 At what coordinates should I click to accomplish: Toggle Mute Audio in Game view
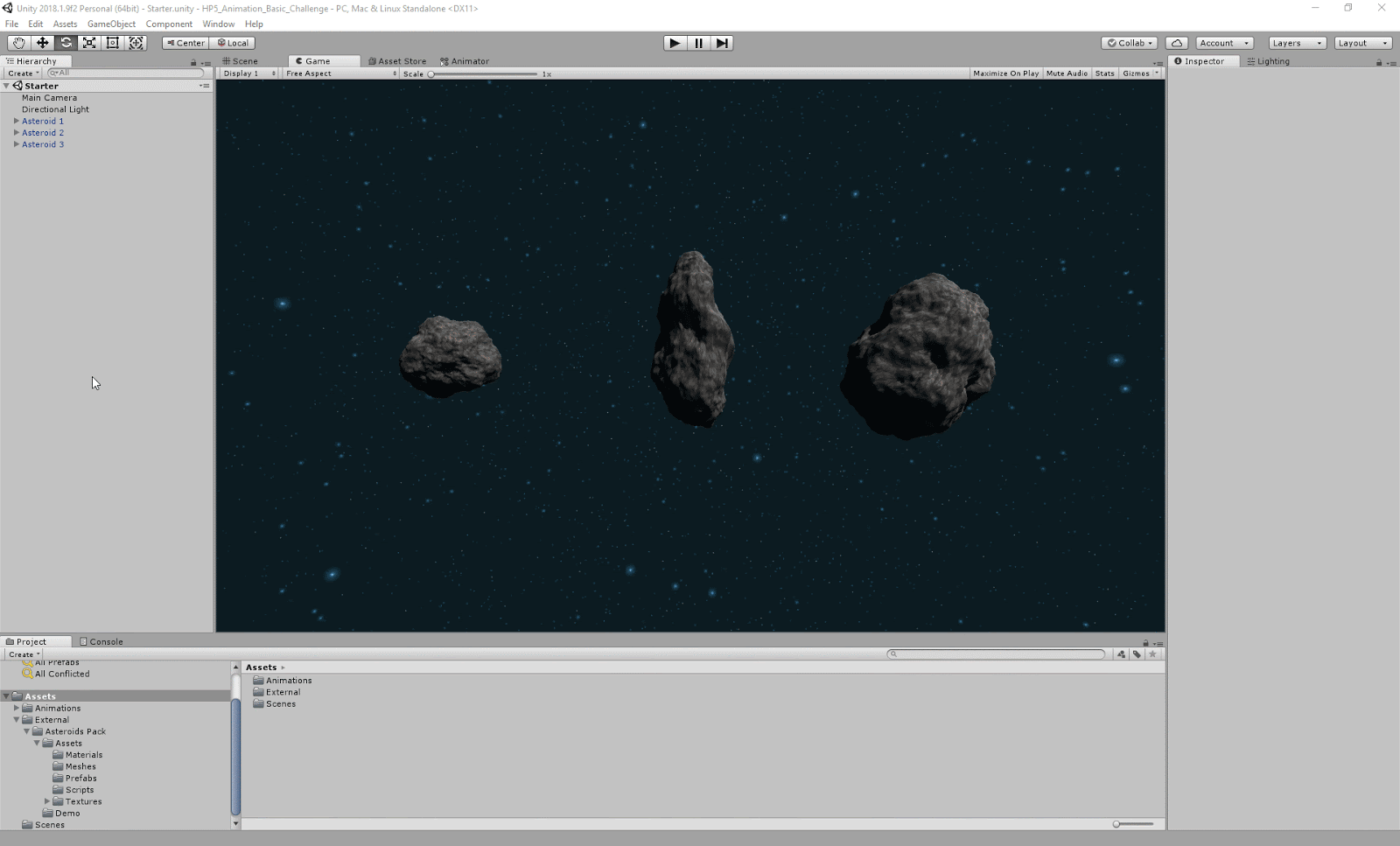(x=1067, y=73)
